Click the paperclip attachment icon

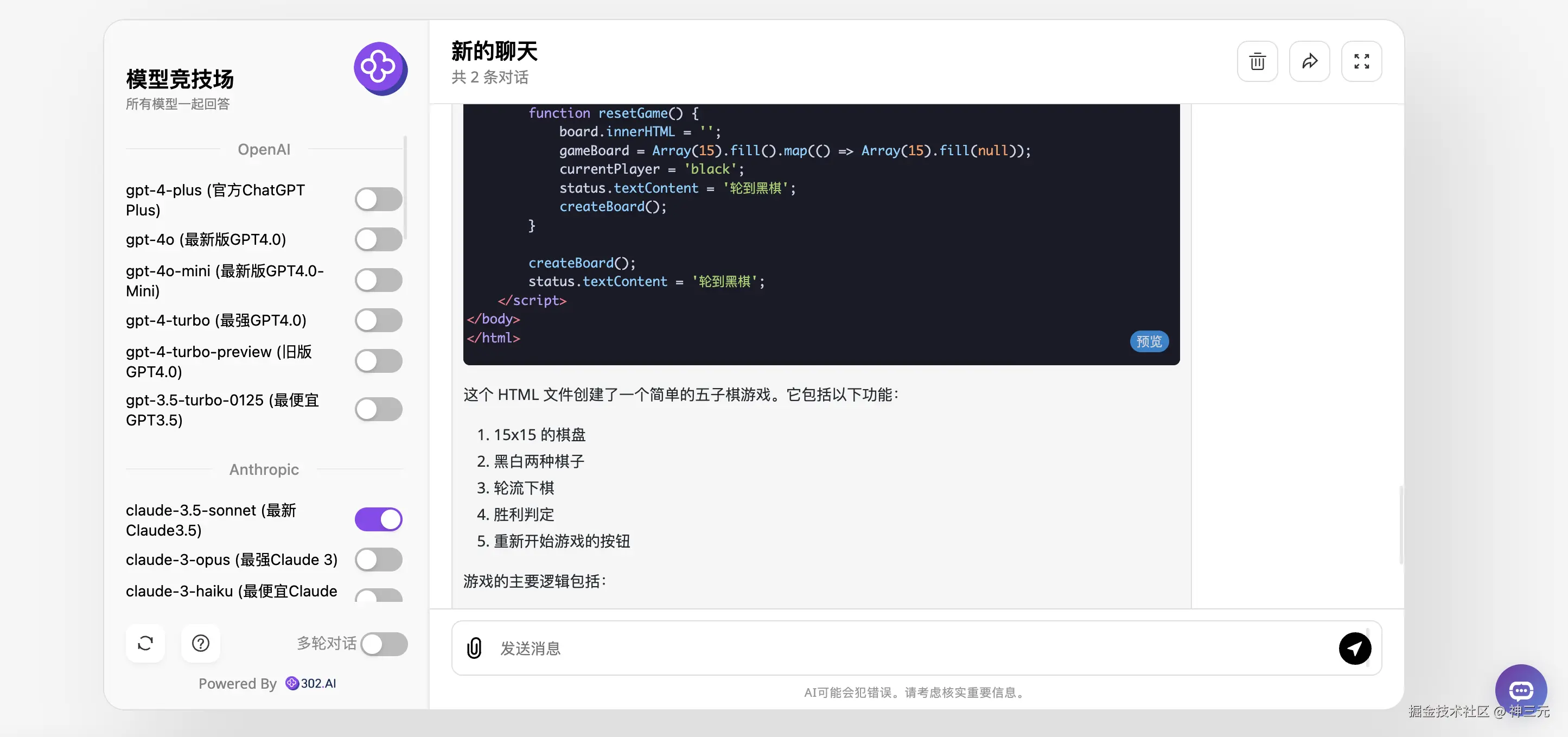[474, 648]
